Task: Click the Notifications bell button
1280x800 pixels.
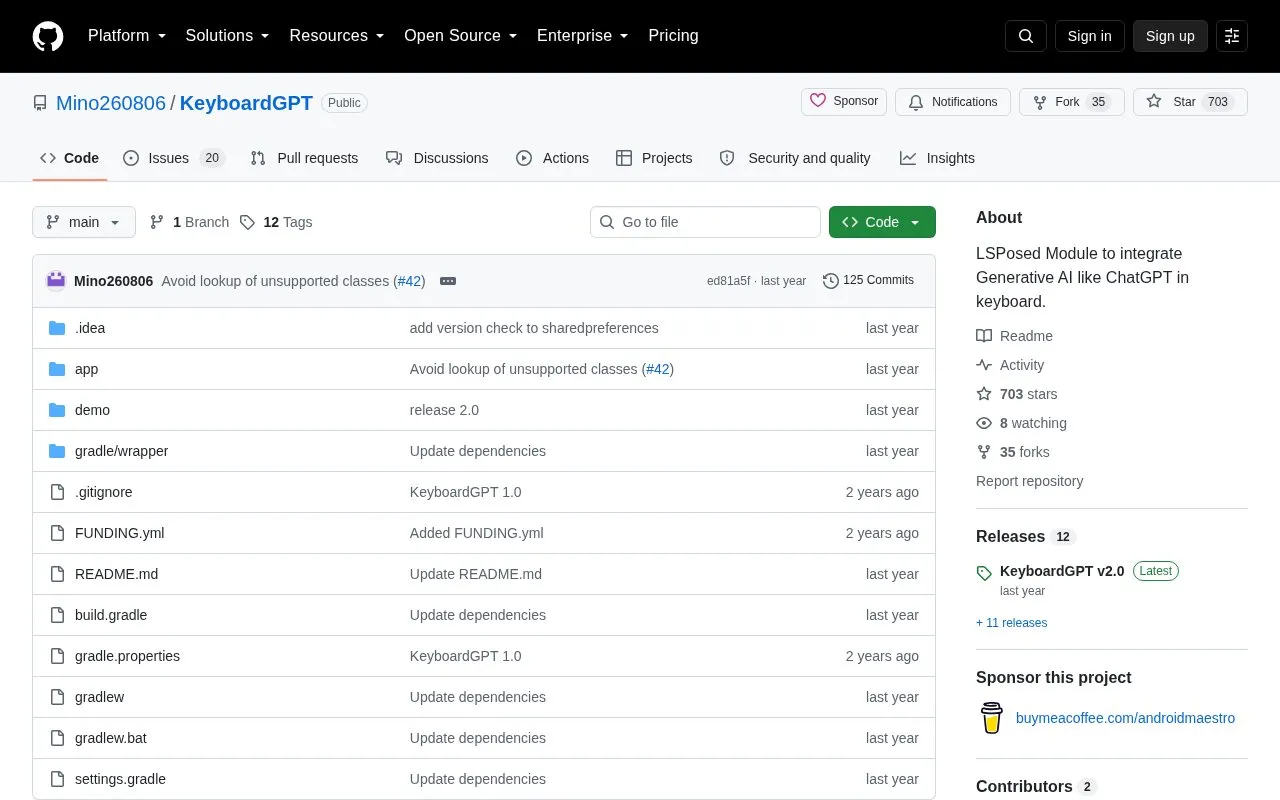Action: 953,102
